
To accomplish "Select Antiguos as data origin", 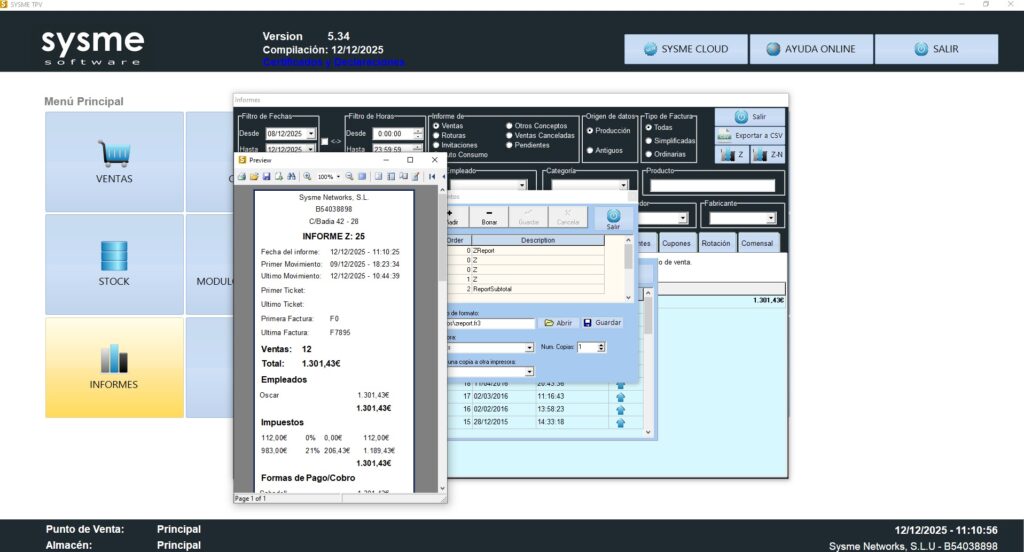I will click(x=590, y=150).
